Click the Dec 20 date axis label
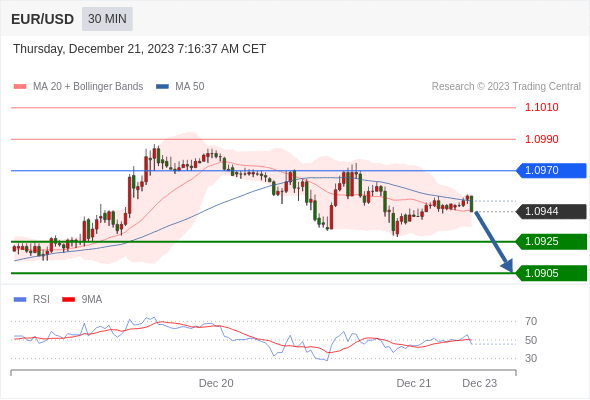Viewport: 590px width, 400px height. [216, 383]
